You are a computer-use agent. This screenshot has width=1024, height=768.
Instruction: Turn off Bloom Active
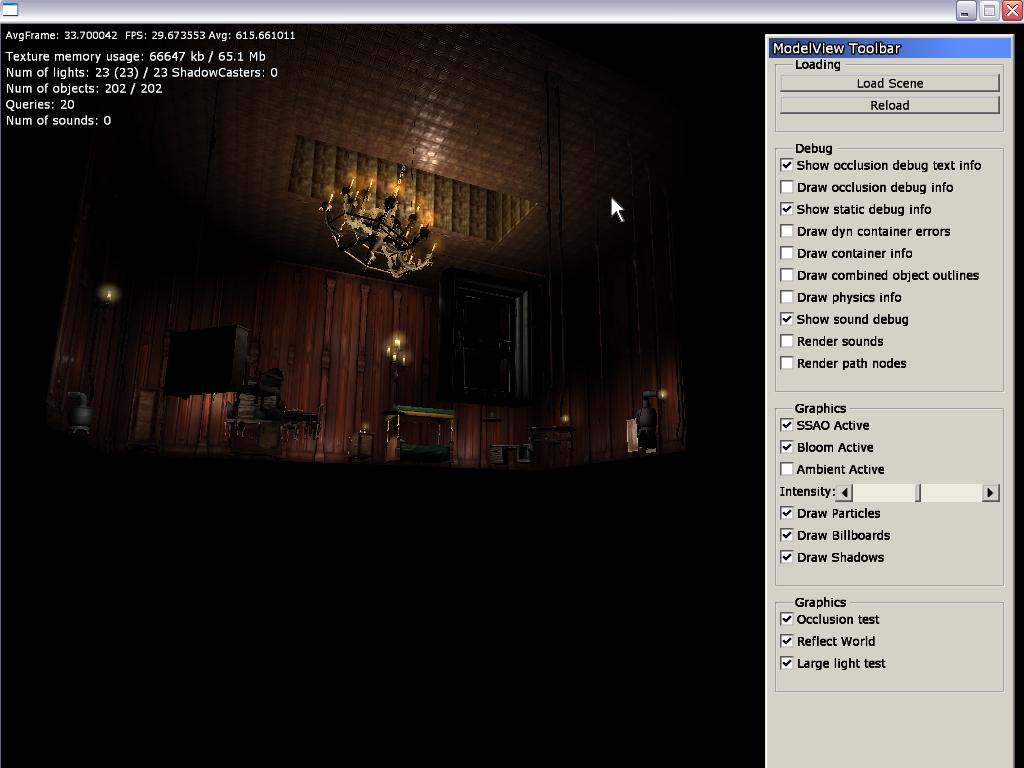[787, 447]
